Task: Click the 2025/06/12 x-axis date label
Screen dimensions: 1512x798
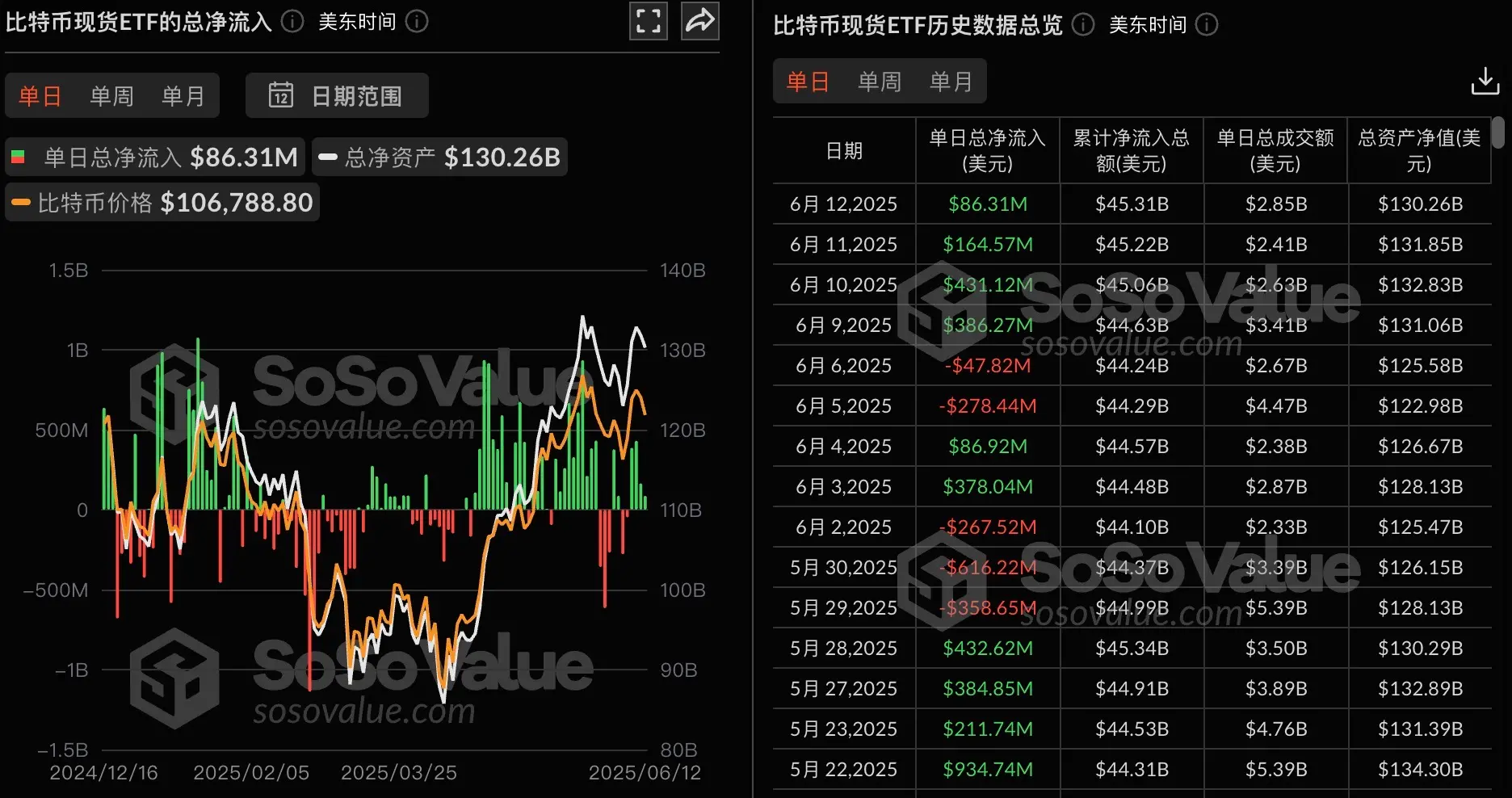Action: [x=645, y=773]
